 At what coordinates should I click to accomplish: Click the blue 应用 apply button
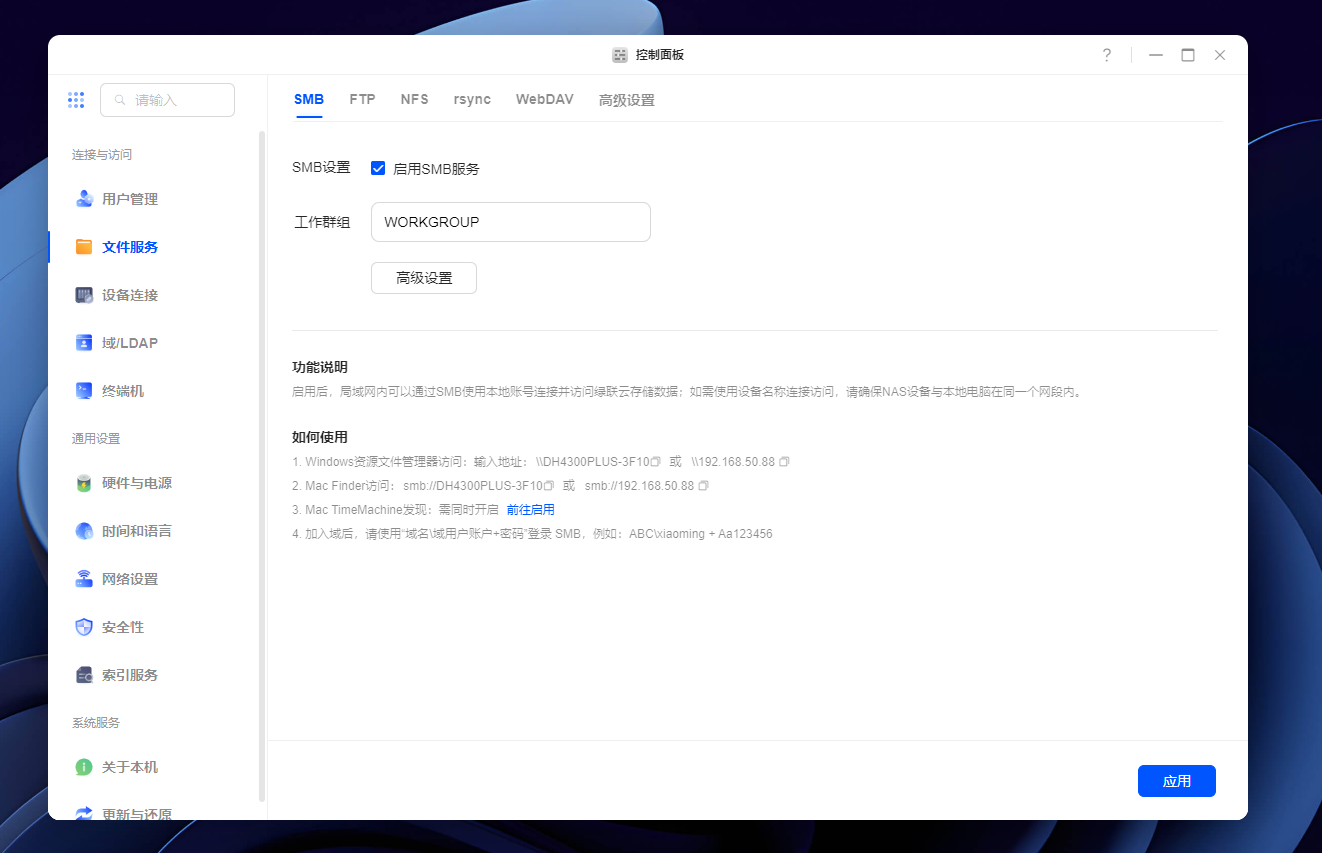coord(1177,781)
